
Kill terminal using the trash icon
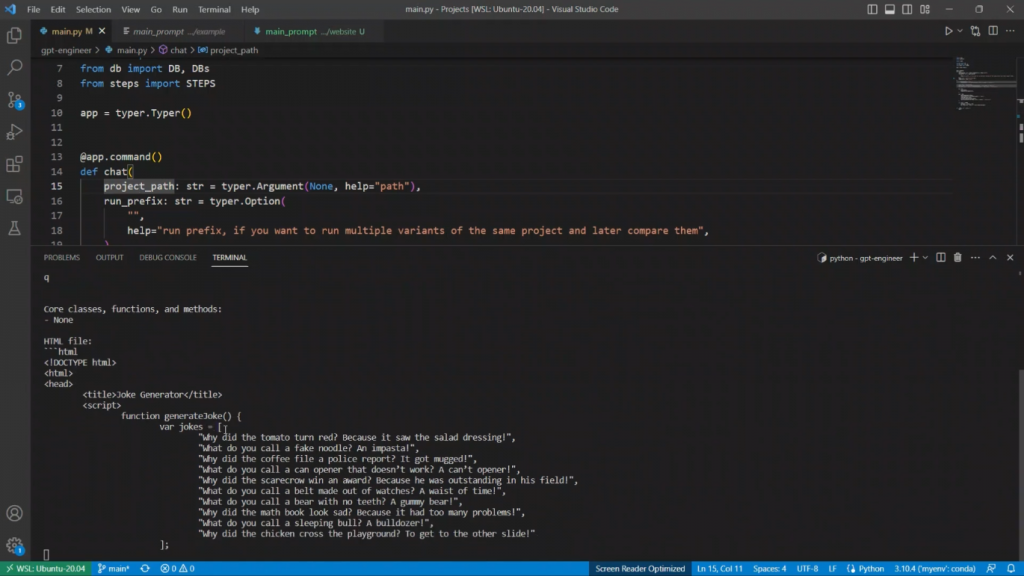[957, 258]
